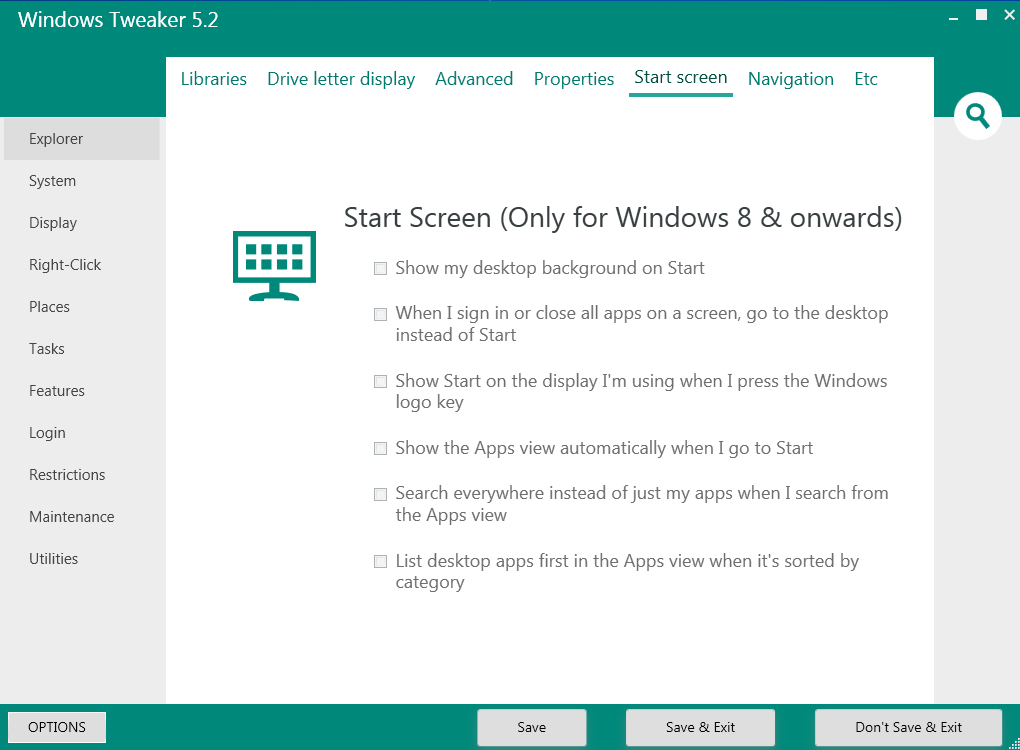This screenshot has width=1020, height=750.
Task: Go to the Features section
Action: click(x=82, y=391)
